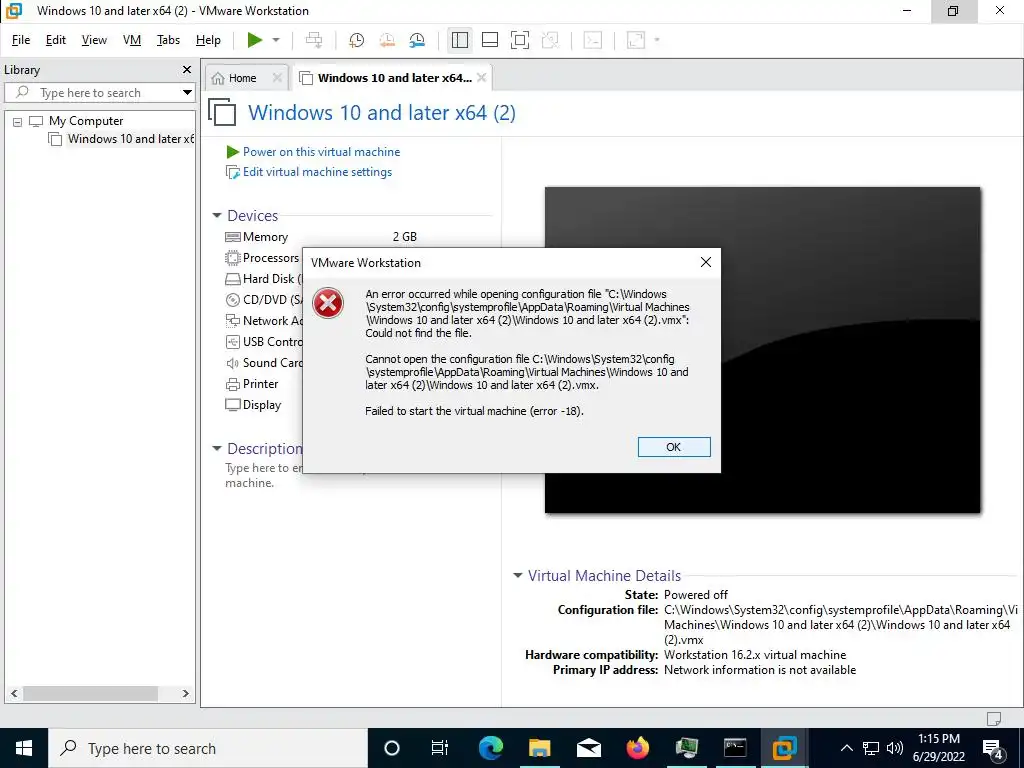This screenshot has height=768, width=1024.
Task: Click the green Power On toolbar button
Action: pyautogui.click(x=255, y=40)
